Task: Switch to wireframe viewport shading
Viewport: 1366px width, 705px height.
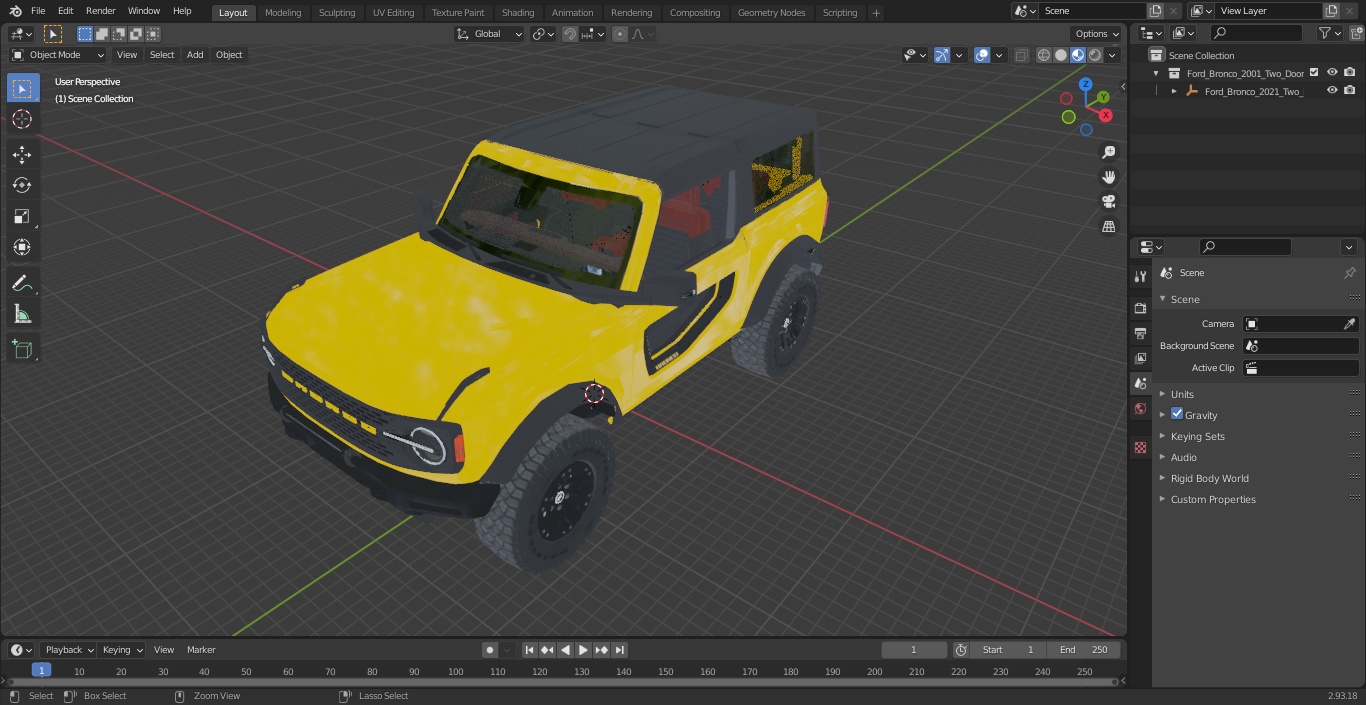Action: pos(1044,55)
